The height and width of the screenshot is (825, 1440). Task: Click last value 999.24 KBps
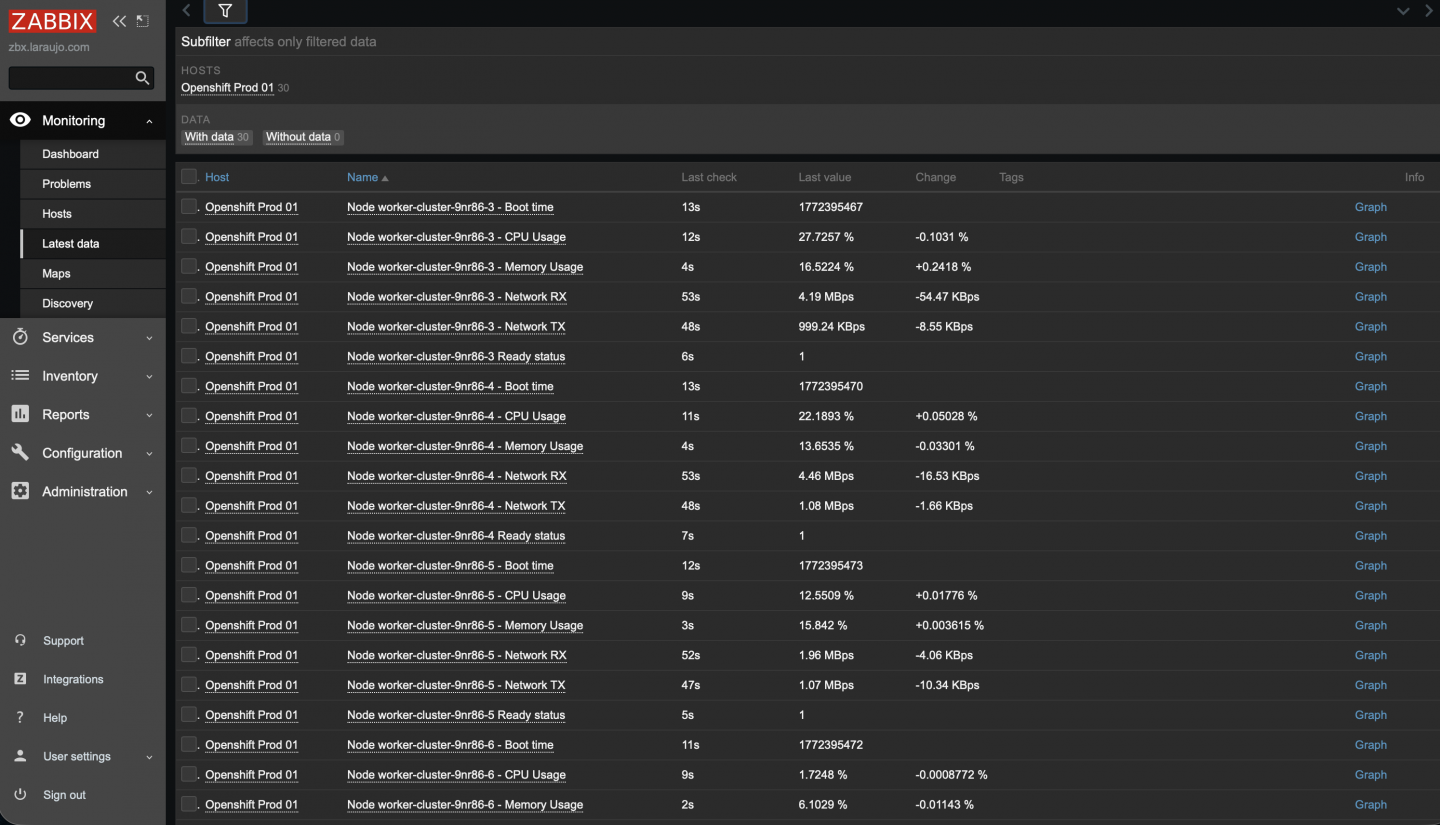coord(832,327)
